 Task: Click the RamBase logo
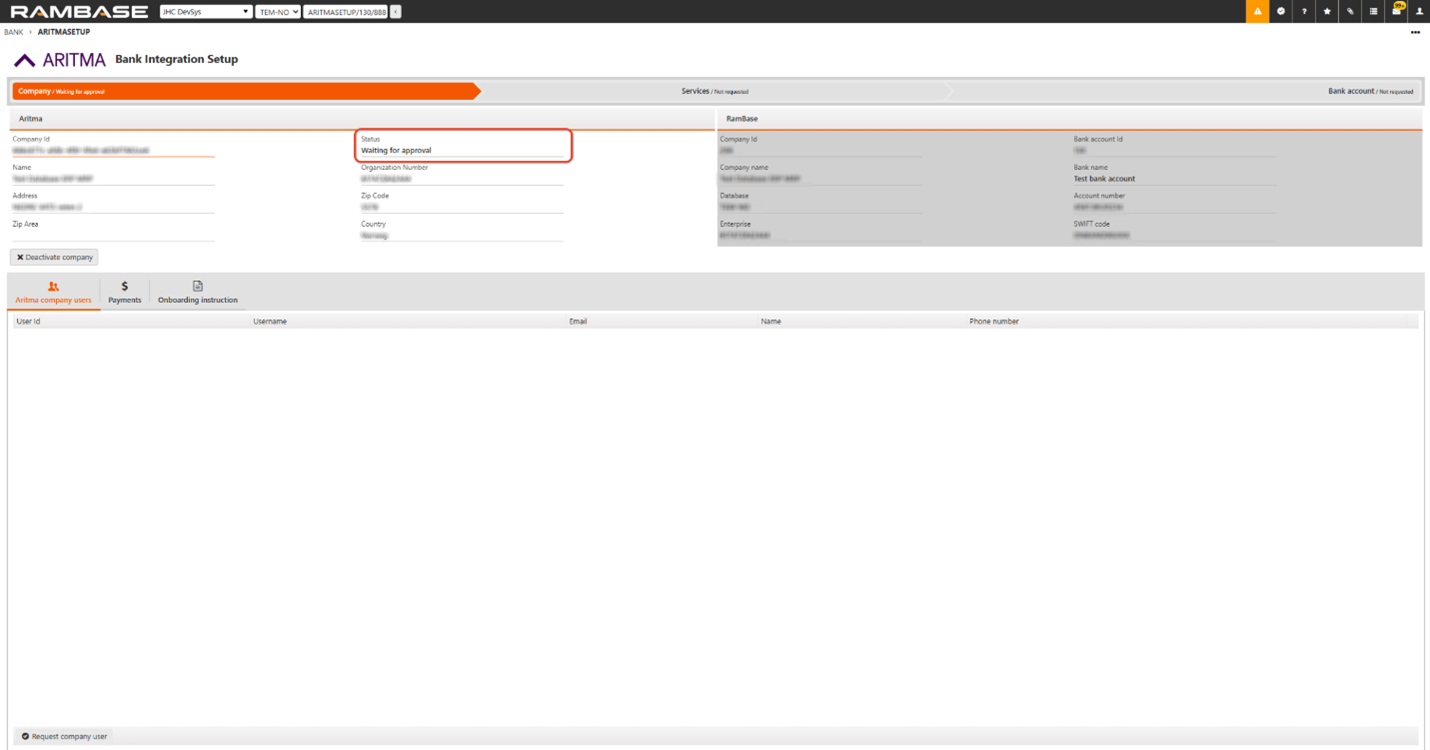click(x=79, y=12)
